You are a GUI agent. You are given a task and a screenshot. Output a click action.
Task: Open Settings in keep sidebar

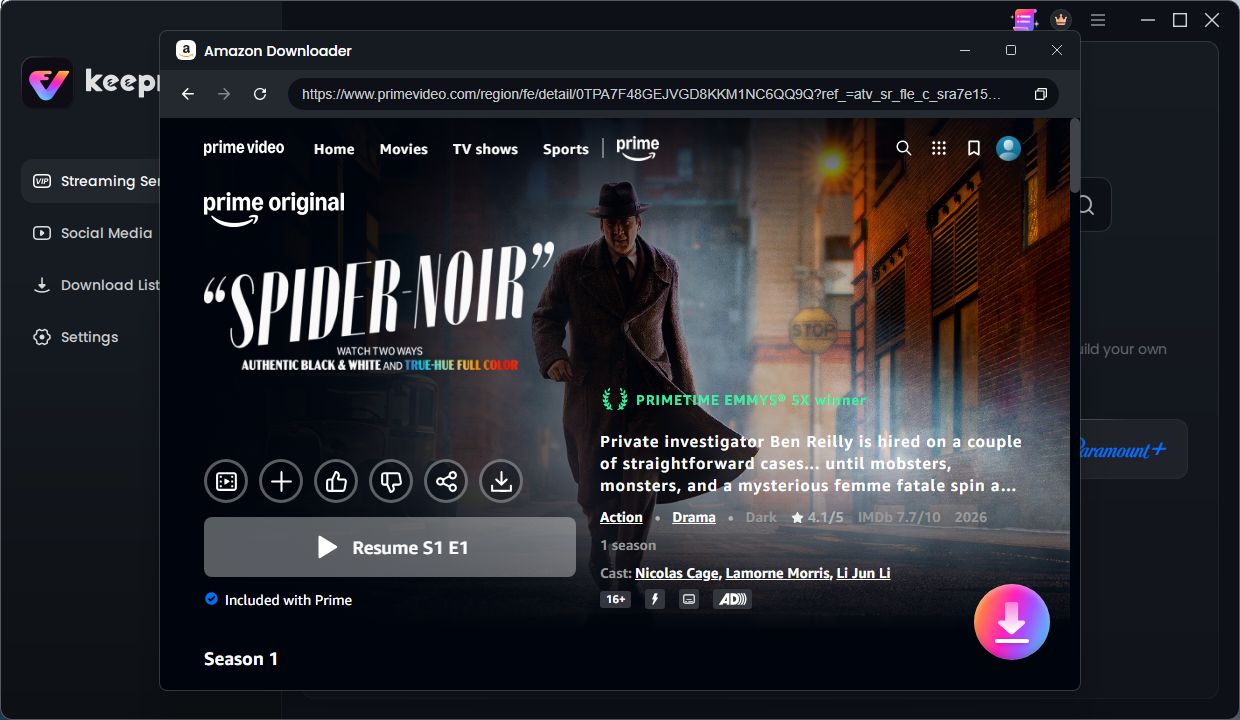pyautogui.click(x=76, y=337)
